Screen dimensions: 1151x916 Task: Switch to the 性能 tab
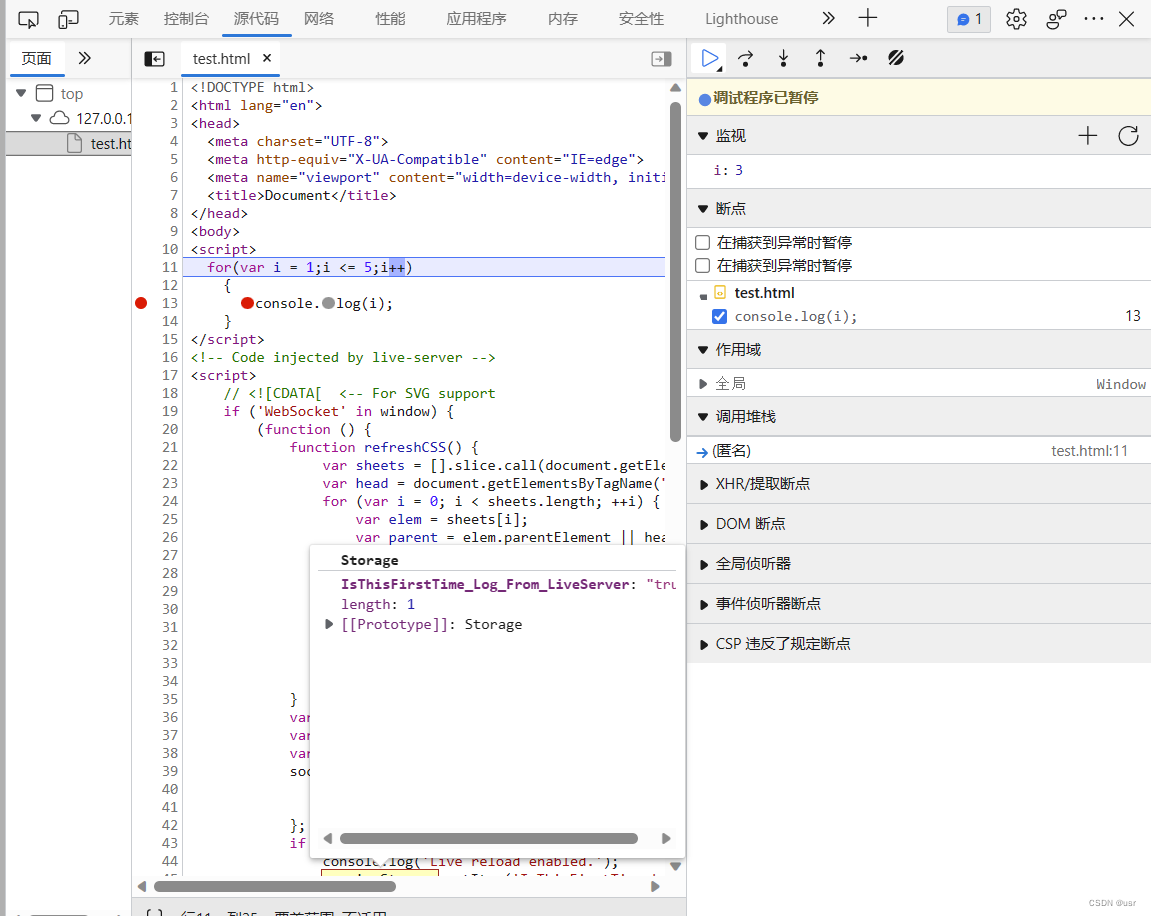tap(390, 19)
